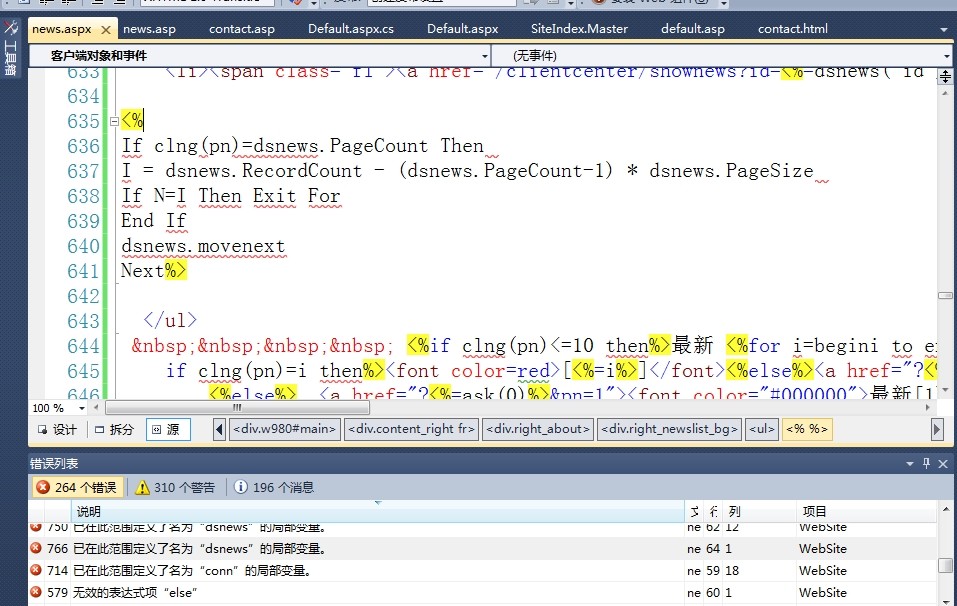Place cursor on 'dsnews.movenext' code line
This screenshot has width=957, height=606.
203,247
